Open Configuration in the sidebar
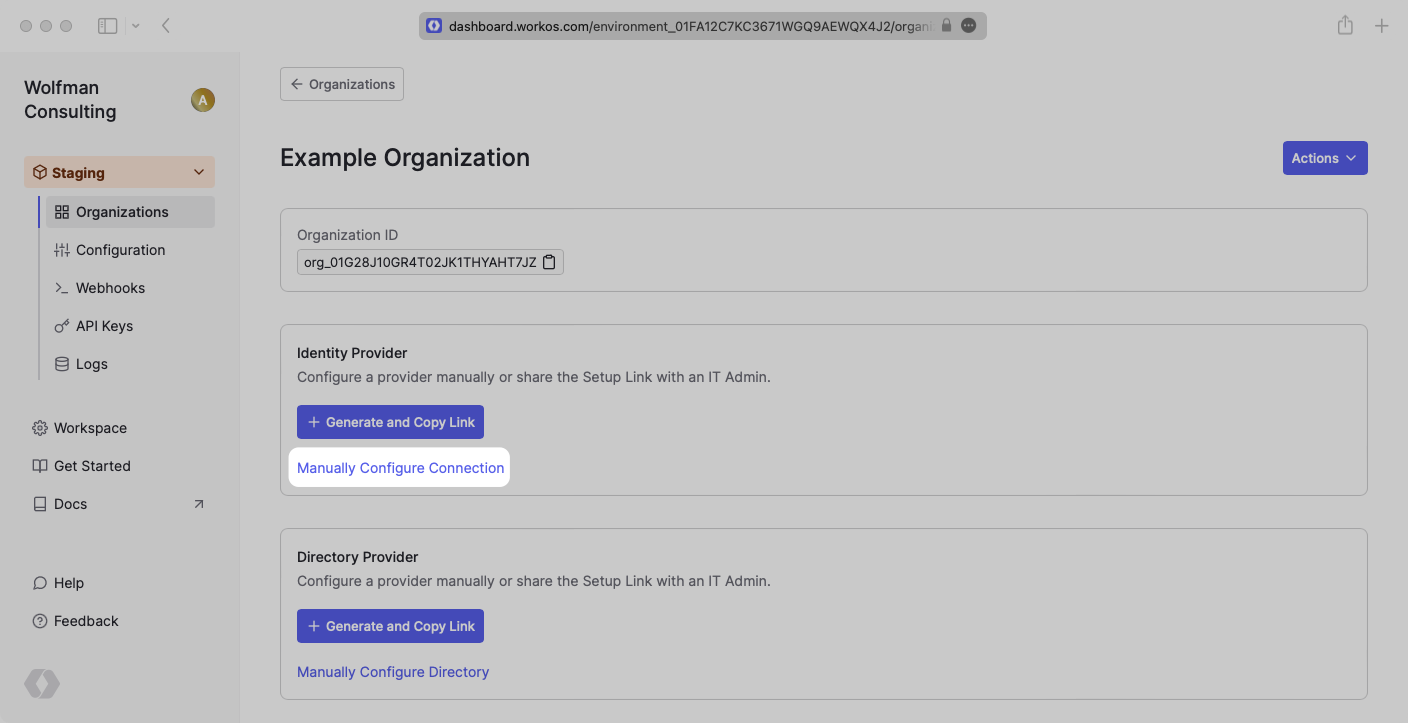 click(120, 250)
